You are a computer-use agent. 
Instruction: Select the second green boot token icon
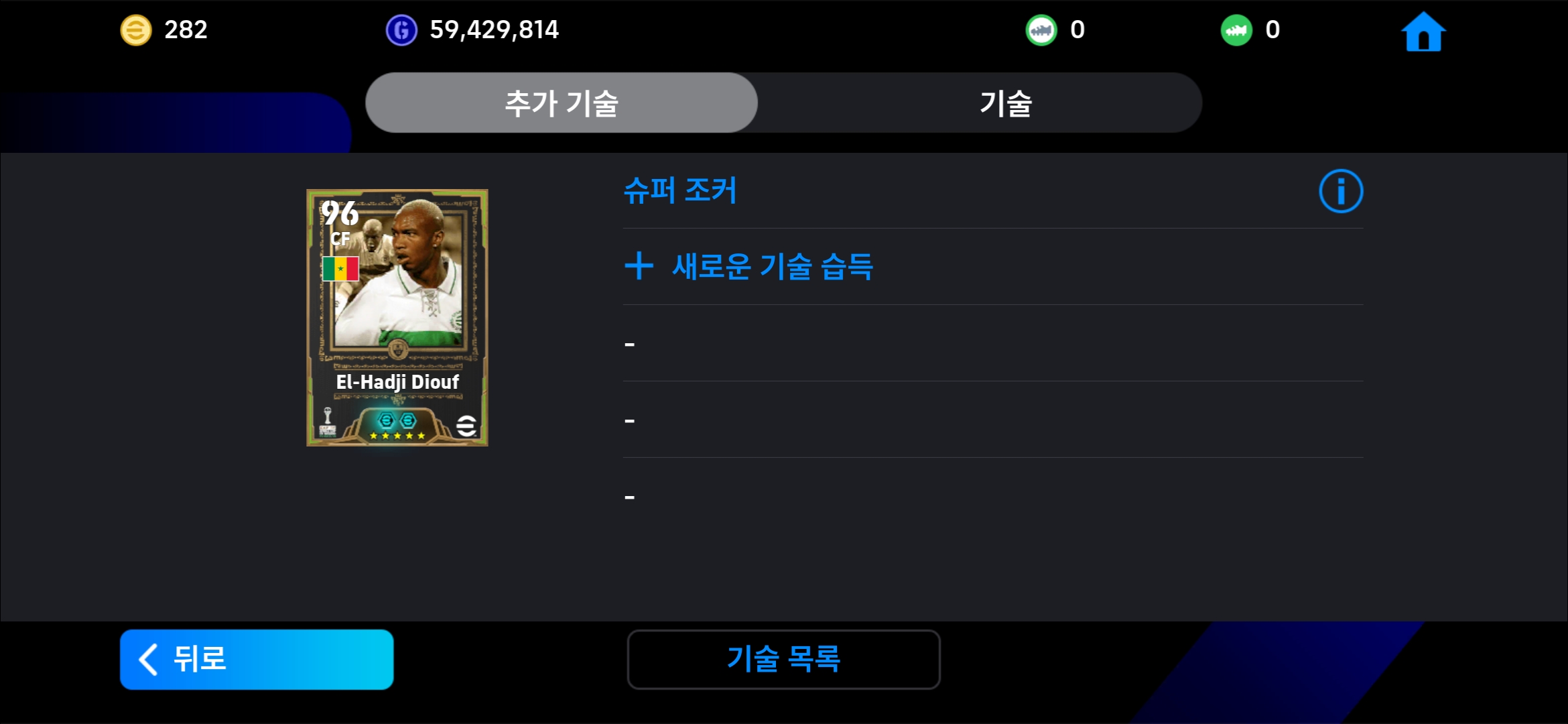[1236, 30]
